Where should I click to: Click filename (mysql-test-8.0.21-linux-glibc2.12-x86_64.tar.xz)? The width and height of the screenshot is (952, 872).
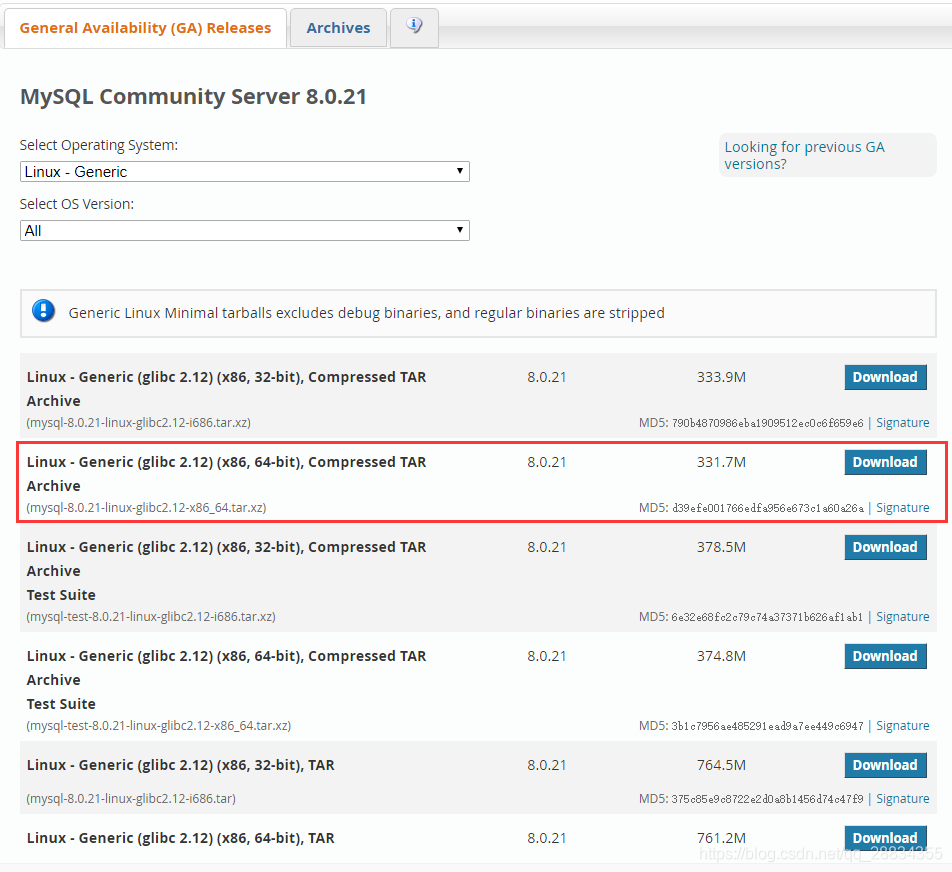158,726
